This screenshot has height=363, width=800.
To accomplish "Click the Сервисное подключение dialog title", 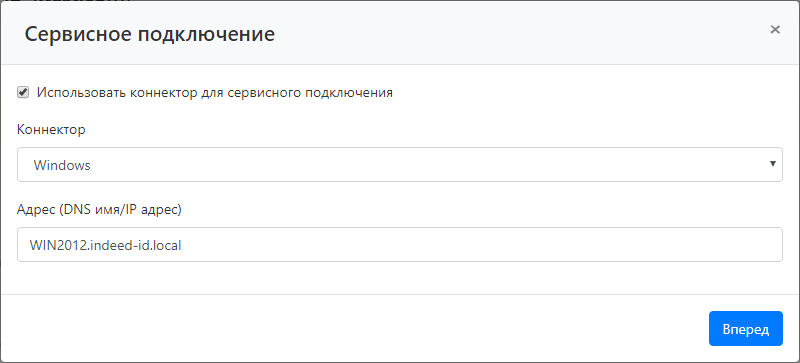I will tap(149, 34).
